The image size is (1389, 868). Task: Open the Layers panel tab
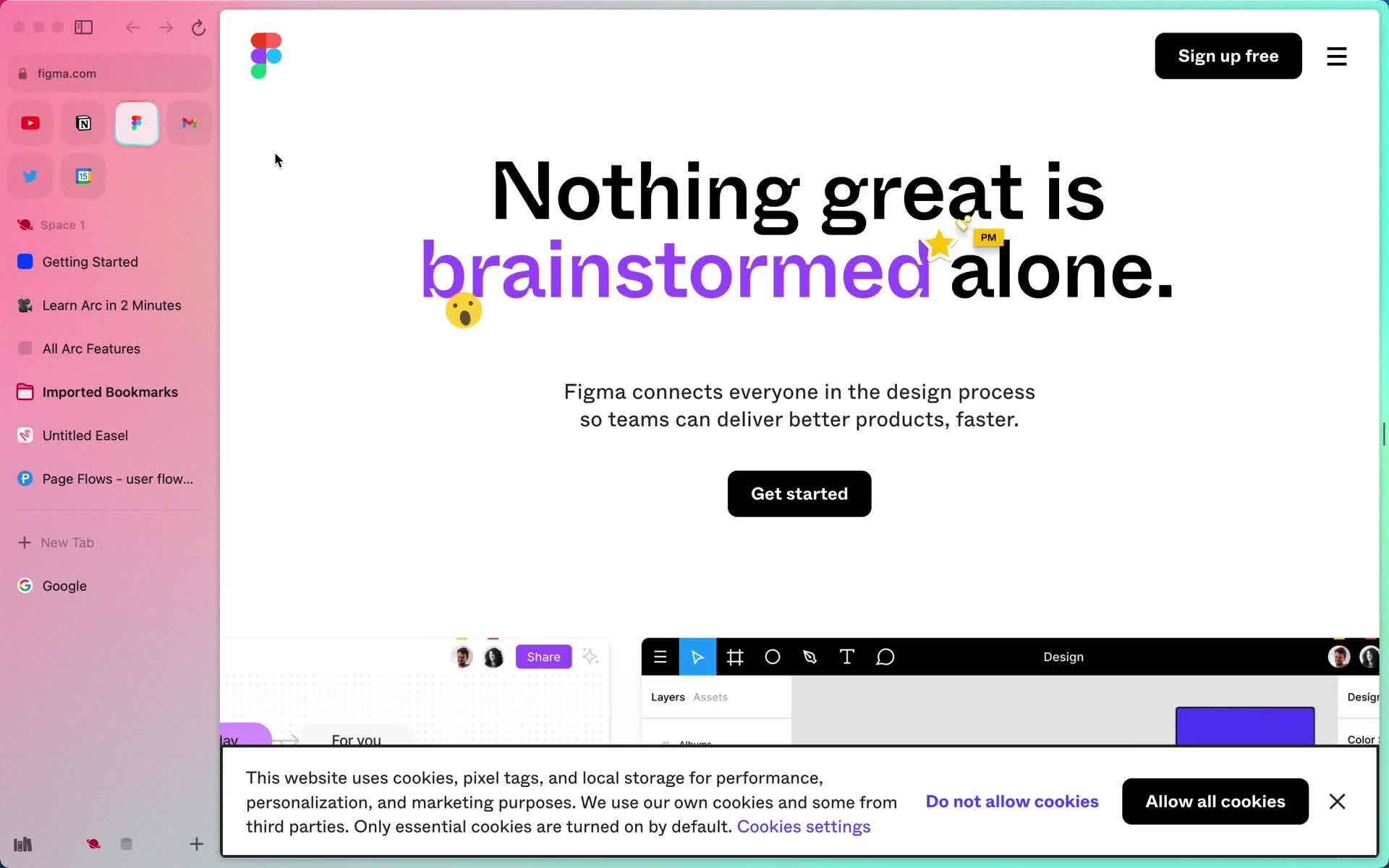pyautogui.click(x=668, y=697)
